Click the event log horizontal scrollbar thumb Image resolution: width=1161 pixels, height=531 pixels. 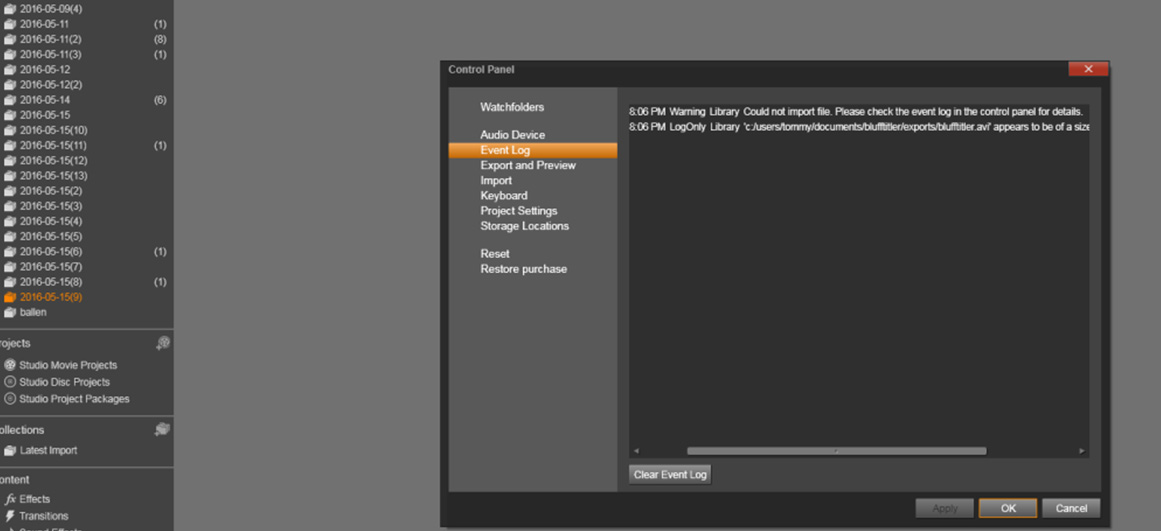pos(836,451)
